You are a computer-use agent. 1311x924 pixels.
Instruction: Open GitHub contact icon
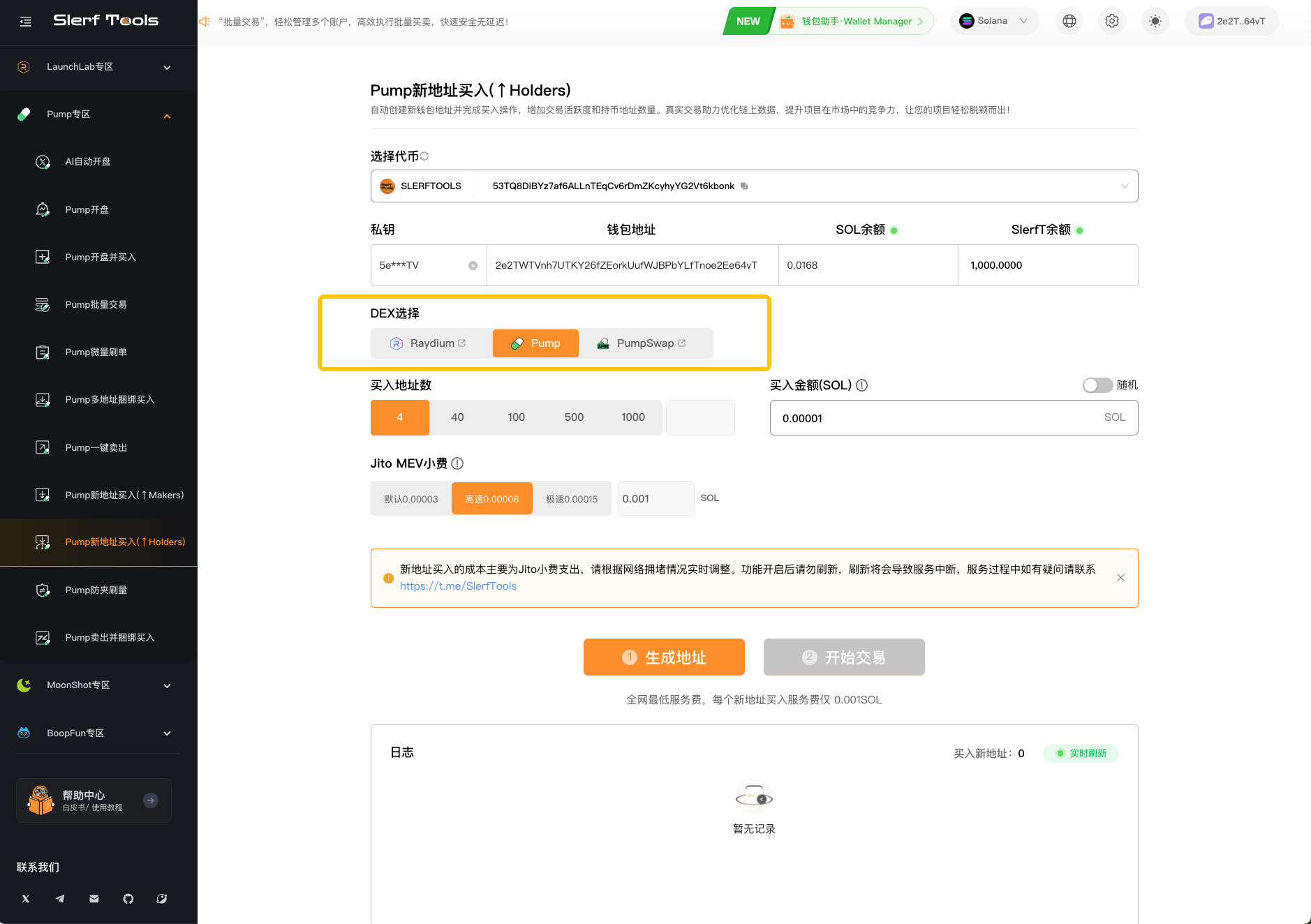pyautogui.click(x=128, y=899)
